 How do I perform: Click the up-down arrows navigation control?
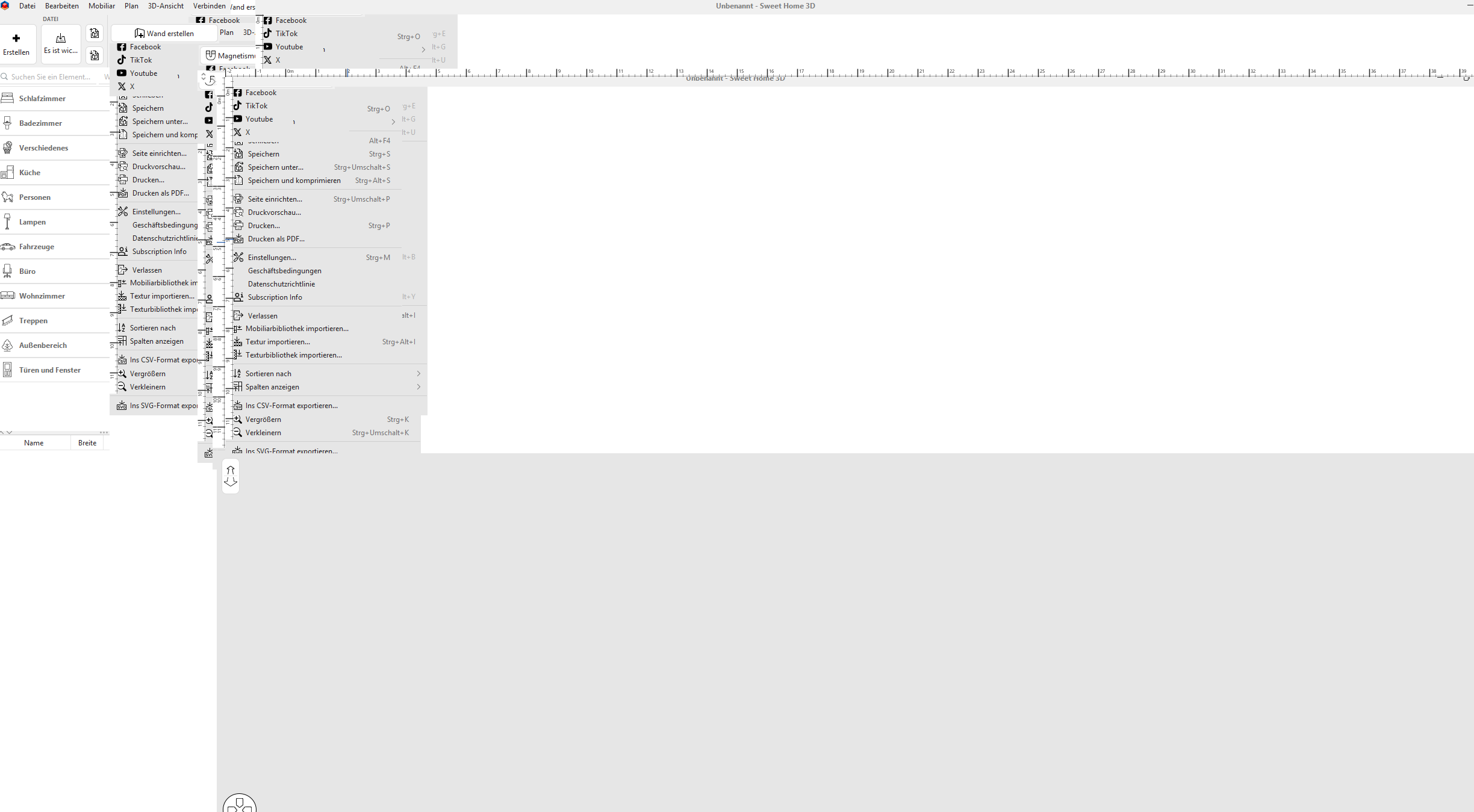point(231,476)
